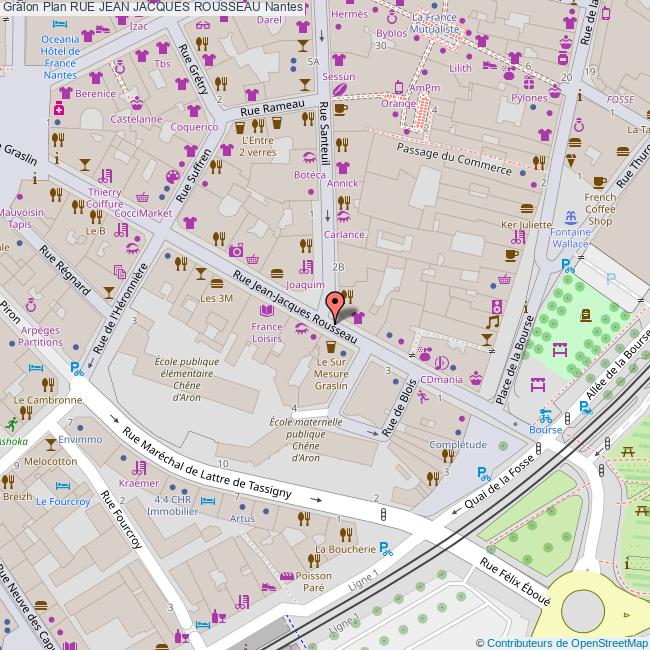This screenshot has height=650, width=650.
Task: Click the Arpèges Partitions jewelry ring icon
Action: [x=31, y=306]
